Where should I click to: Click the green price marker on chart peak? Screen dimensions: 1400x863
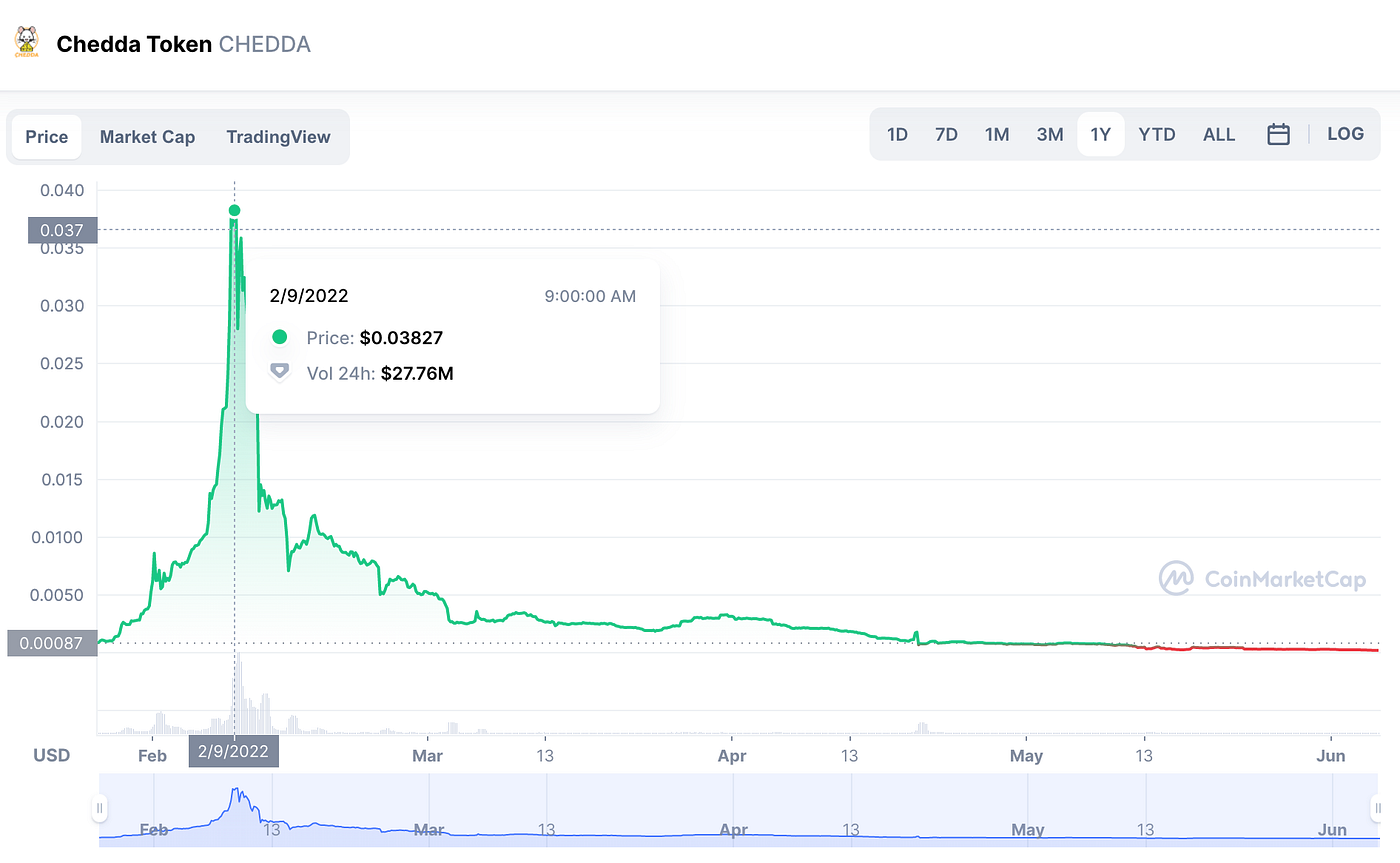click(234, 210)
